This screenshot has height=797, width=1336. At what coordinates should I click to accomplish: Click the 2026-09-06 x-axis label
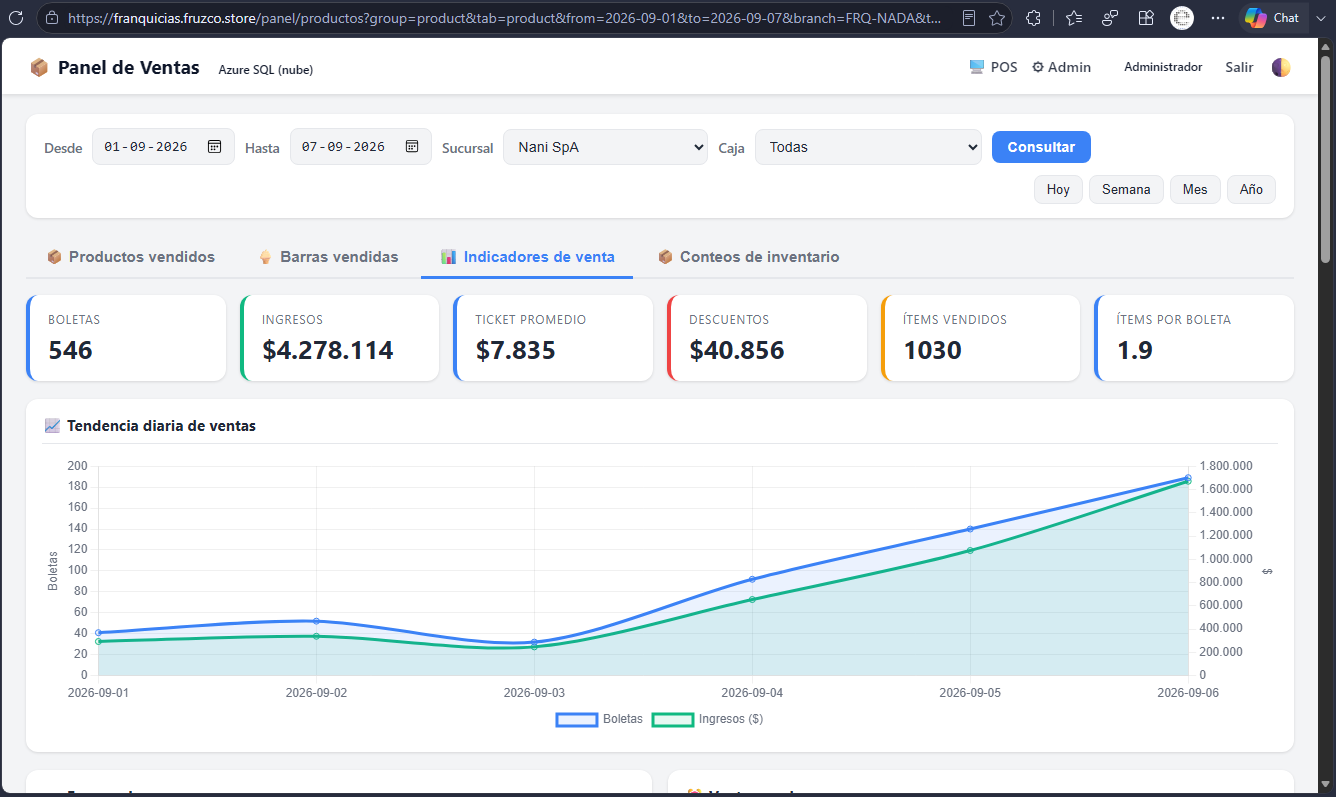click(x=1188, y=692)
